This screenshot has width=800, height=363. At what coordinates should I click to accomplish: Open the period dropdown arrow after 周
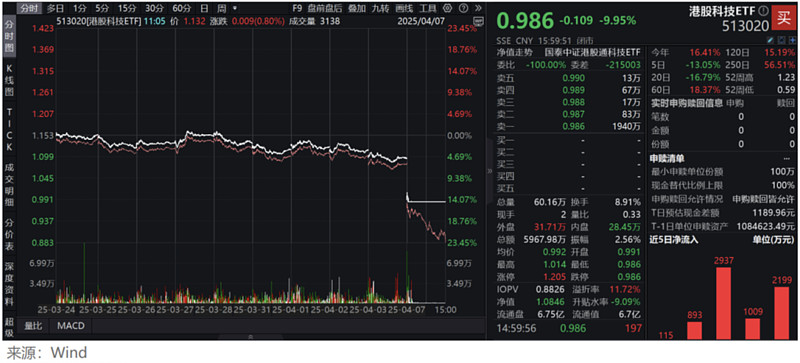pyautogui.click(x=235, y=9)
